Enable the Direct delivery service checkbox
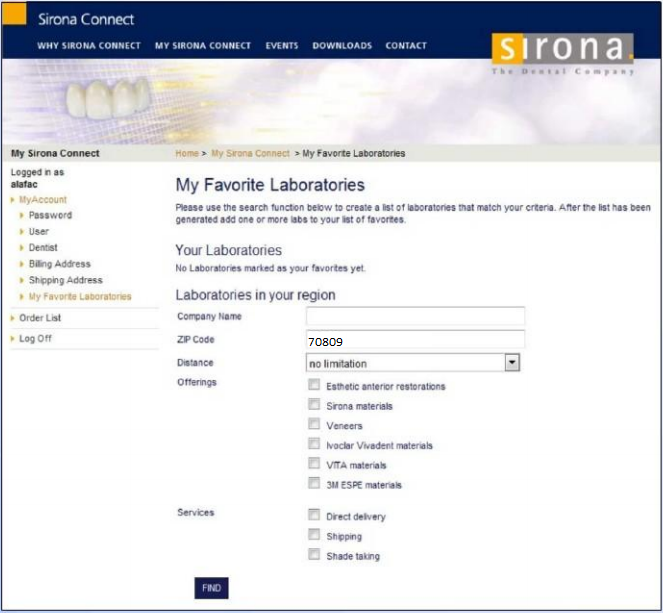This screenshot has width=665, height=614. coord(314,515)
